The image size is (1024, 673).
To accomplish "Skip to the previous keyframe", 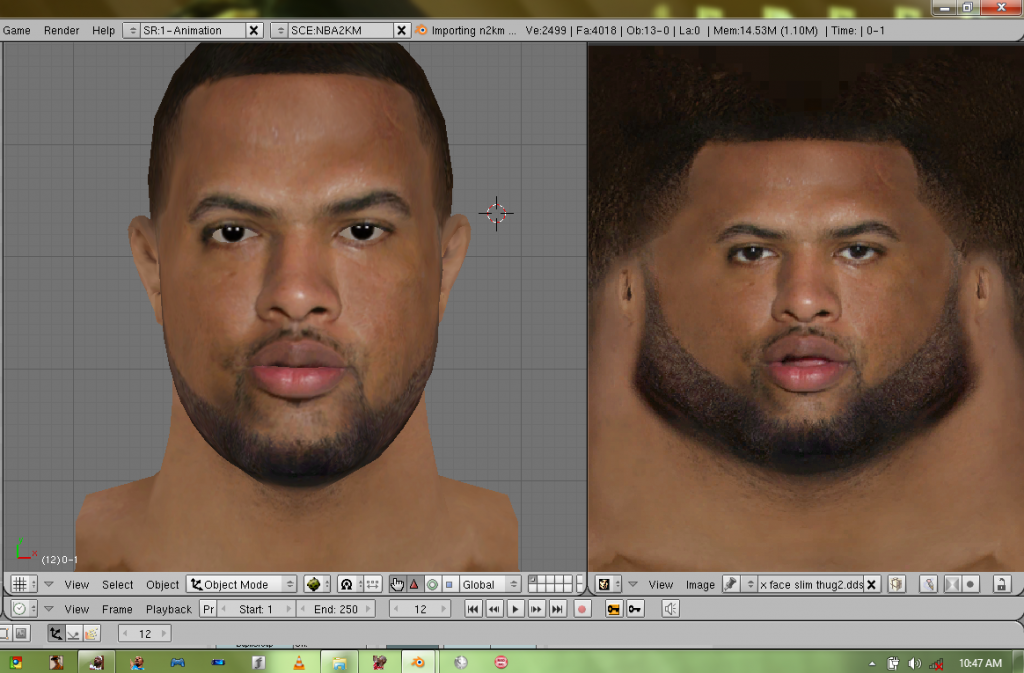I will click(494, 609).
